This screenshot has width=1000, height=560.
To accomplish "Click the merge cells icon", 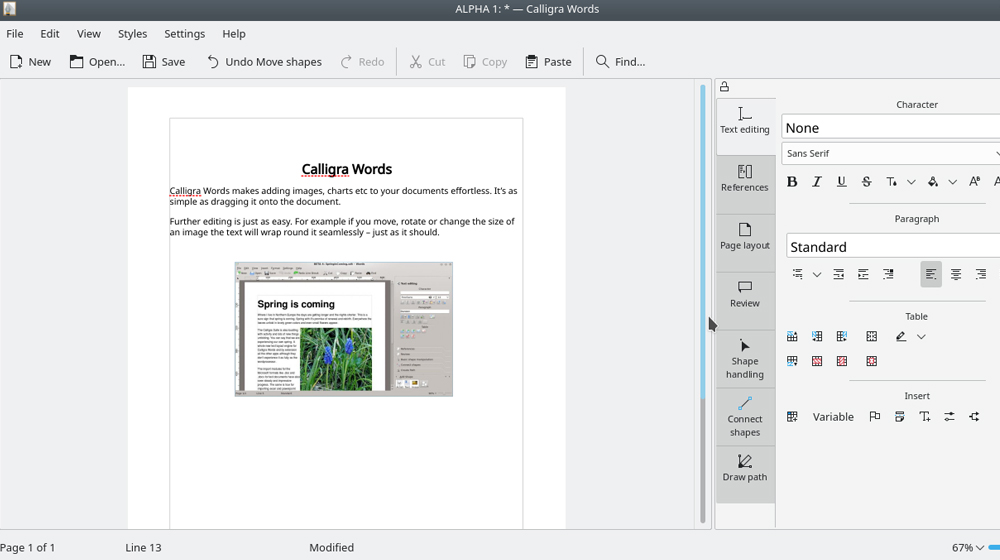I will [872, 336].
